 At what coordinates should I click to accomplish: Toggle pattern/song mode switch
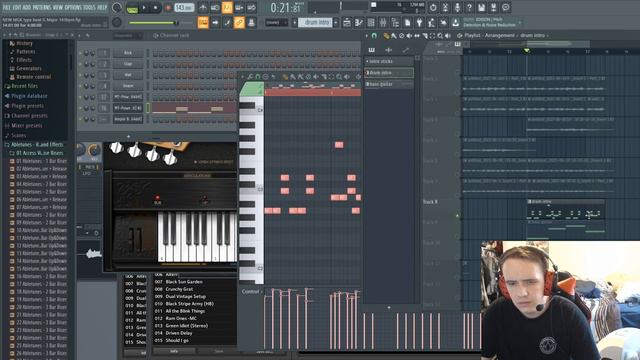(132, 8)
